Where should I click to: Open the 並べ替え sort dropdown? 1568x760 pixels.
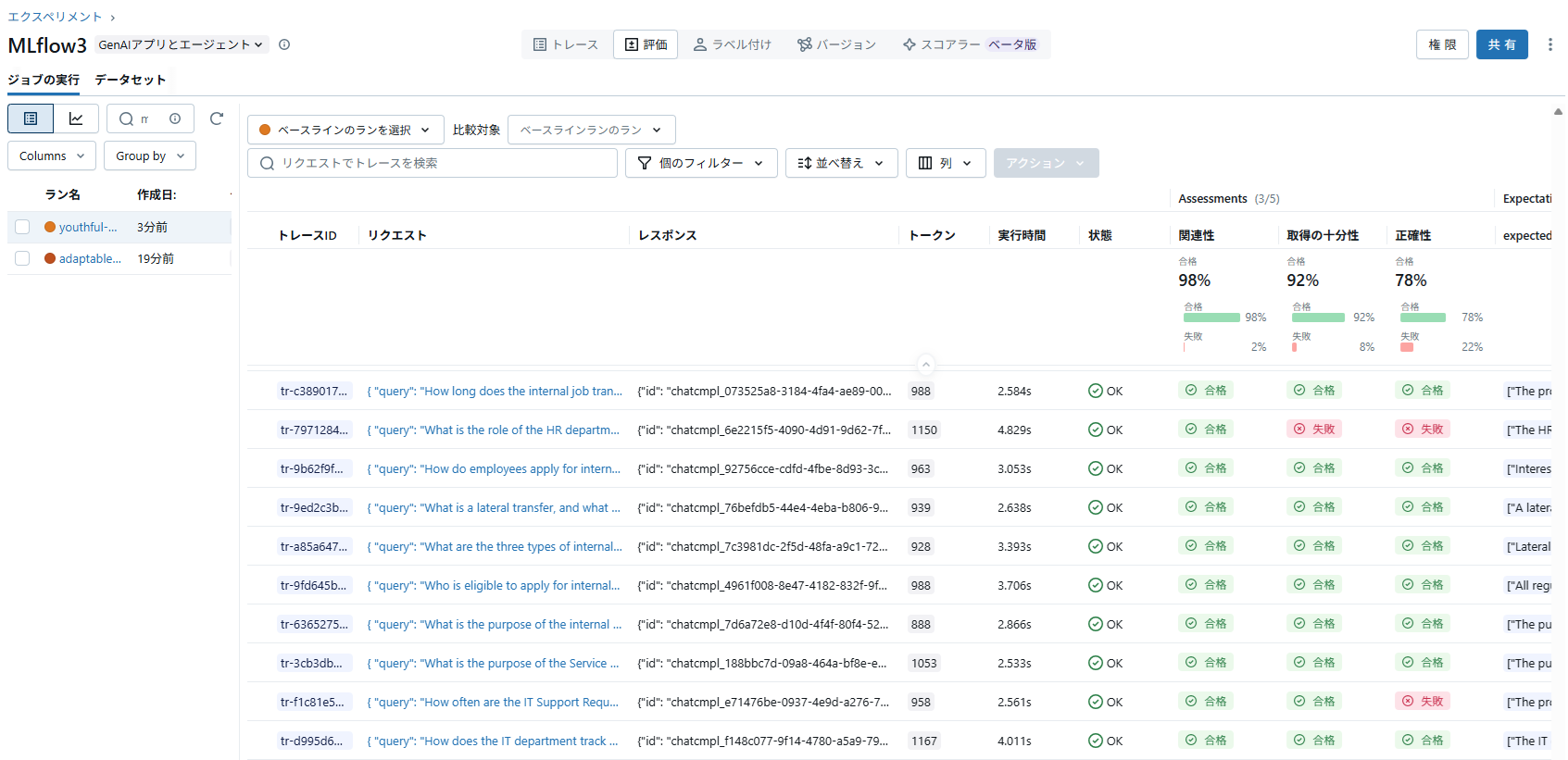pos(841,163)
